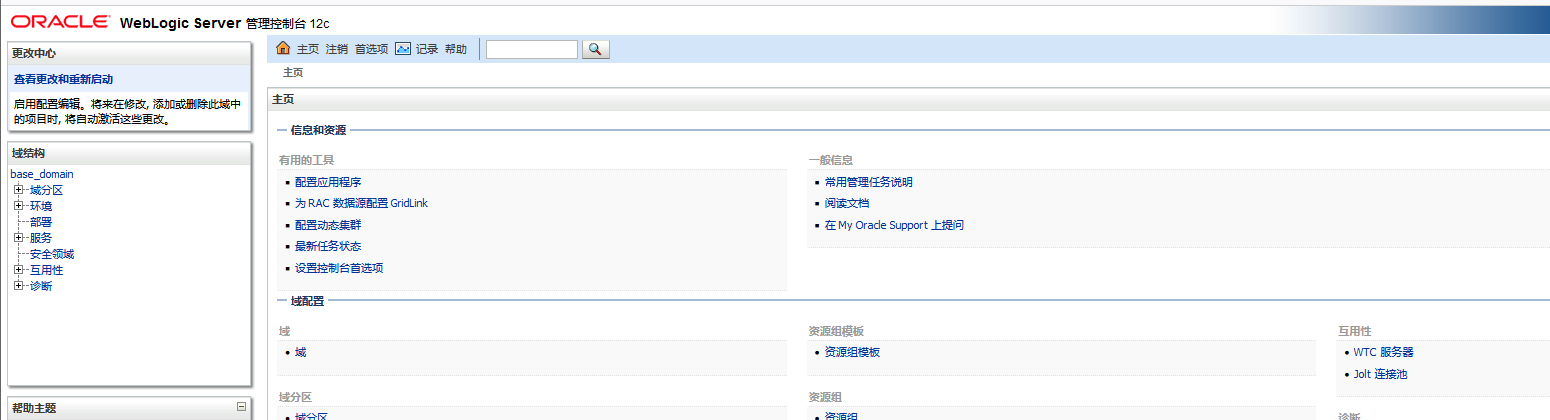The image size is (1550, 420).
Task: Select 环境 tree label
Action: coord(41,206)
